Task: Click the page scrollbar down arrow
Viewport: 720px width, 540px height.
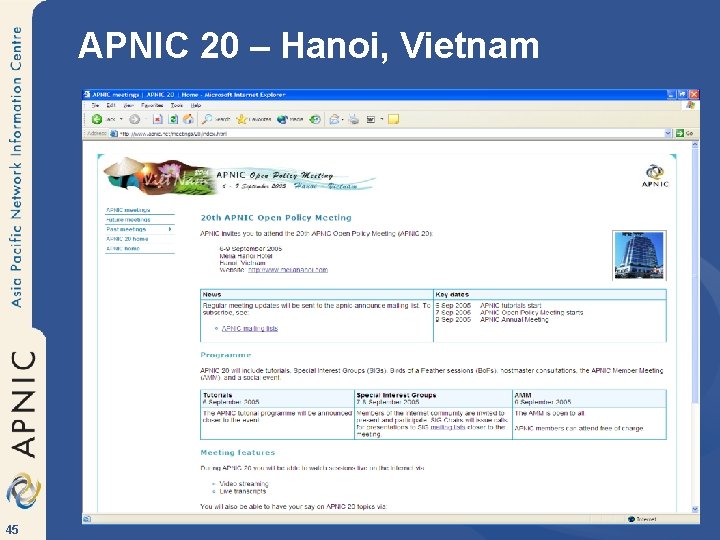Action: coord(695,509)
